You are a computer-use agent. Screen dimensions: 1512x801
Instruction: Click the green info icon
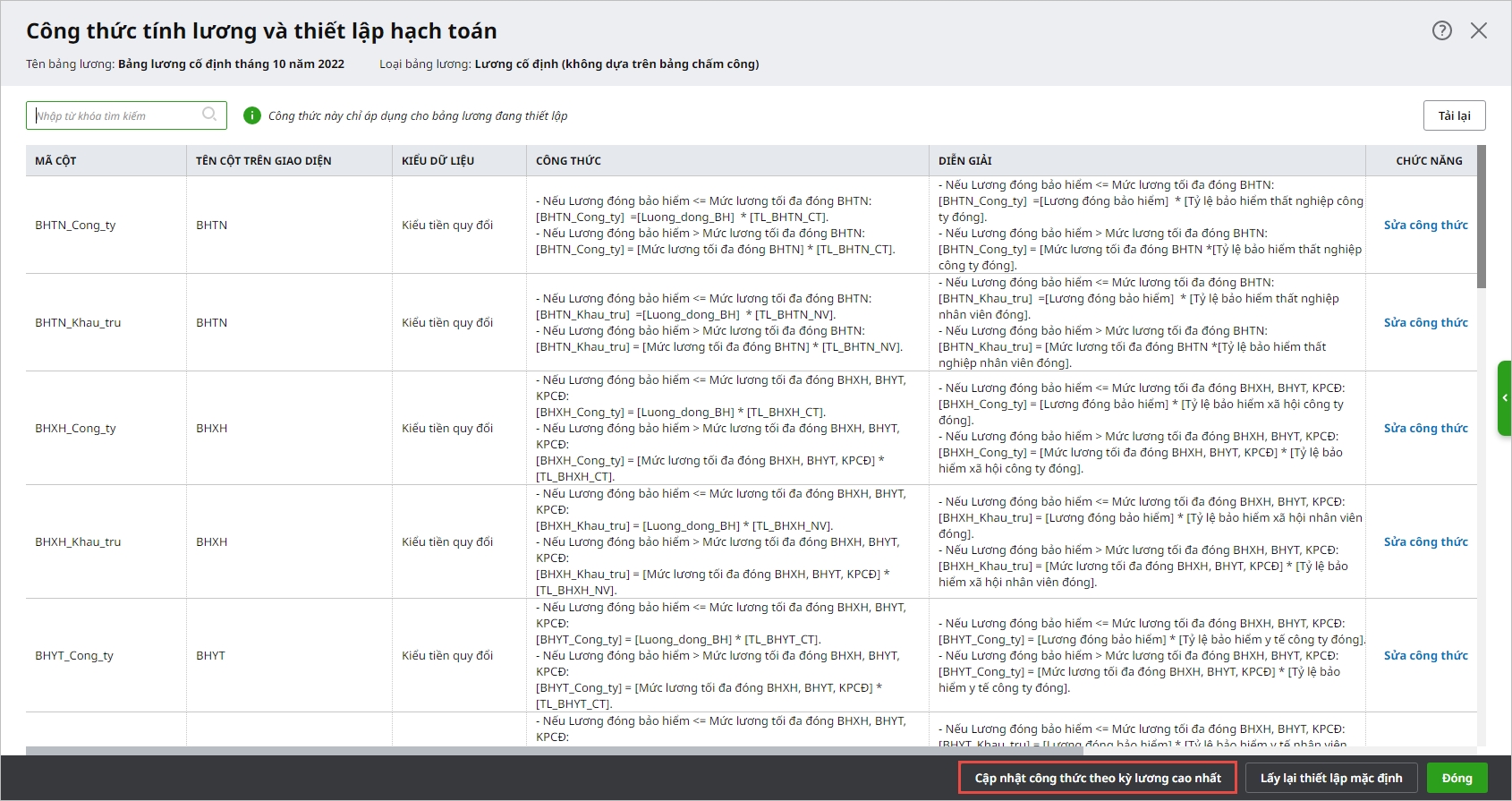point(252,115)
